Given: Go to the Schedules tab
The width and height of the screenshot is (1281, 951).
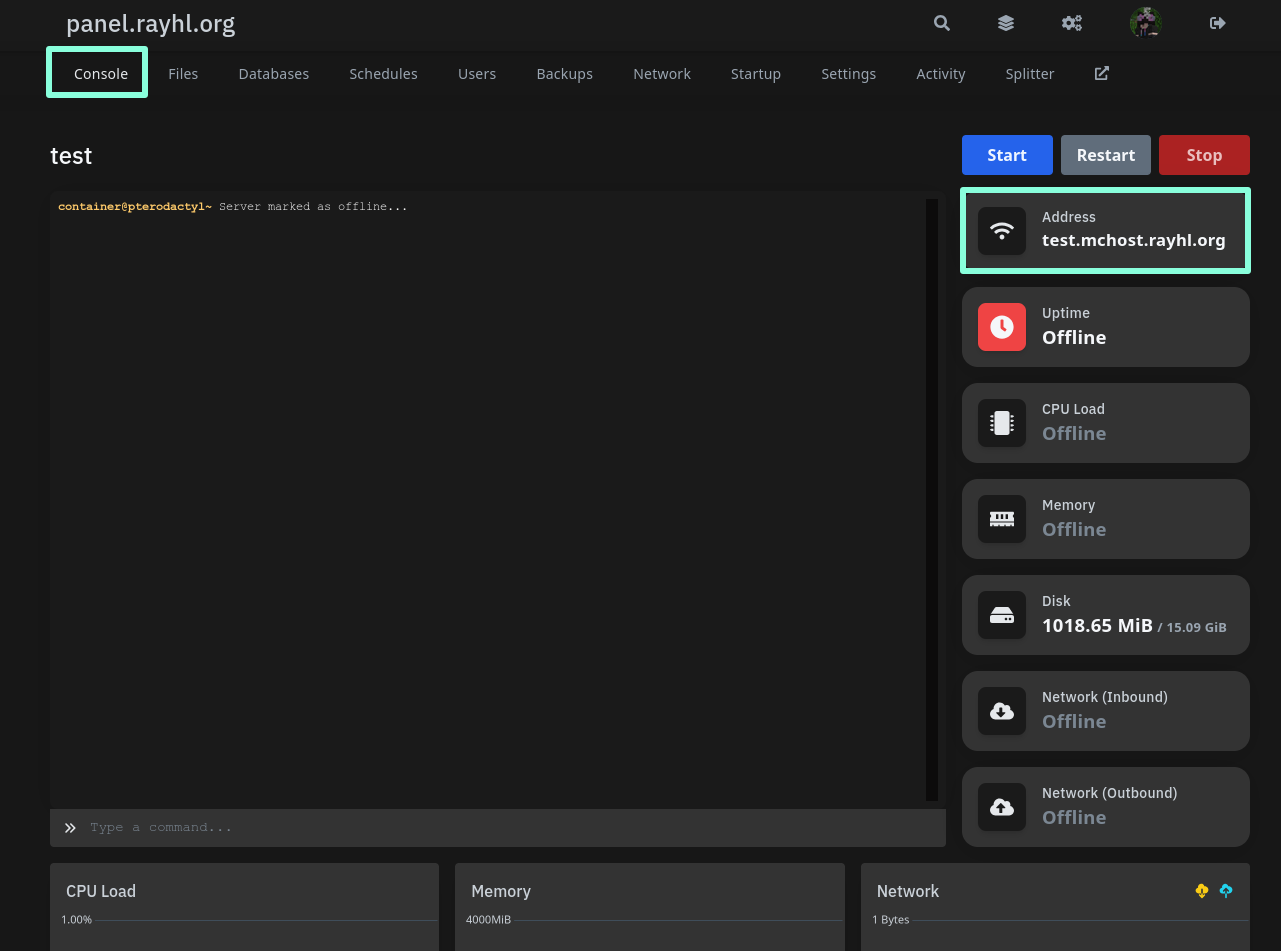Looking at the screenshot, I should pyautogui.click(x=383, y=74).
